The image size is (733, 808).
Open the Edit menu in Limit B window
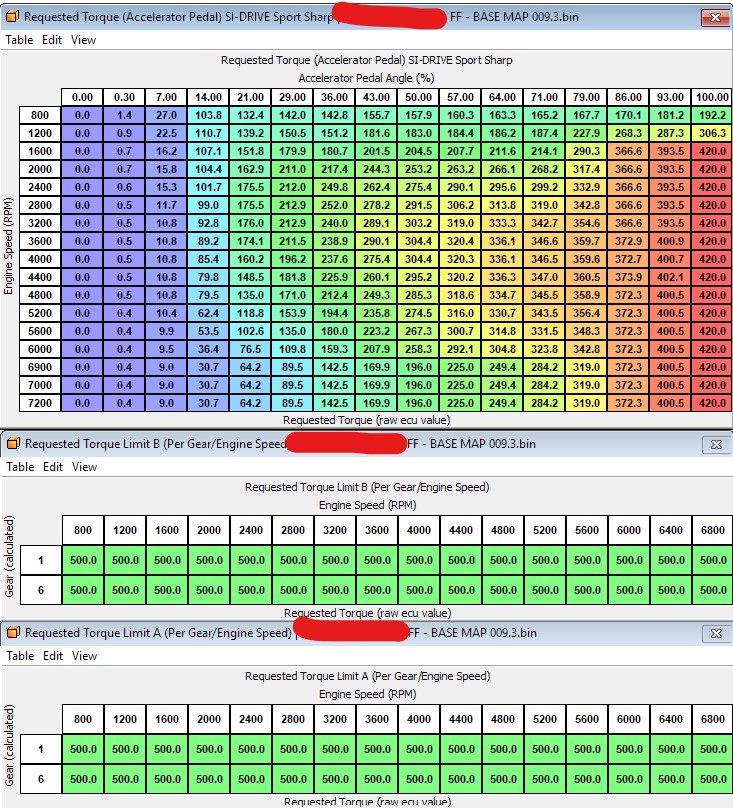[52, 466]
